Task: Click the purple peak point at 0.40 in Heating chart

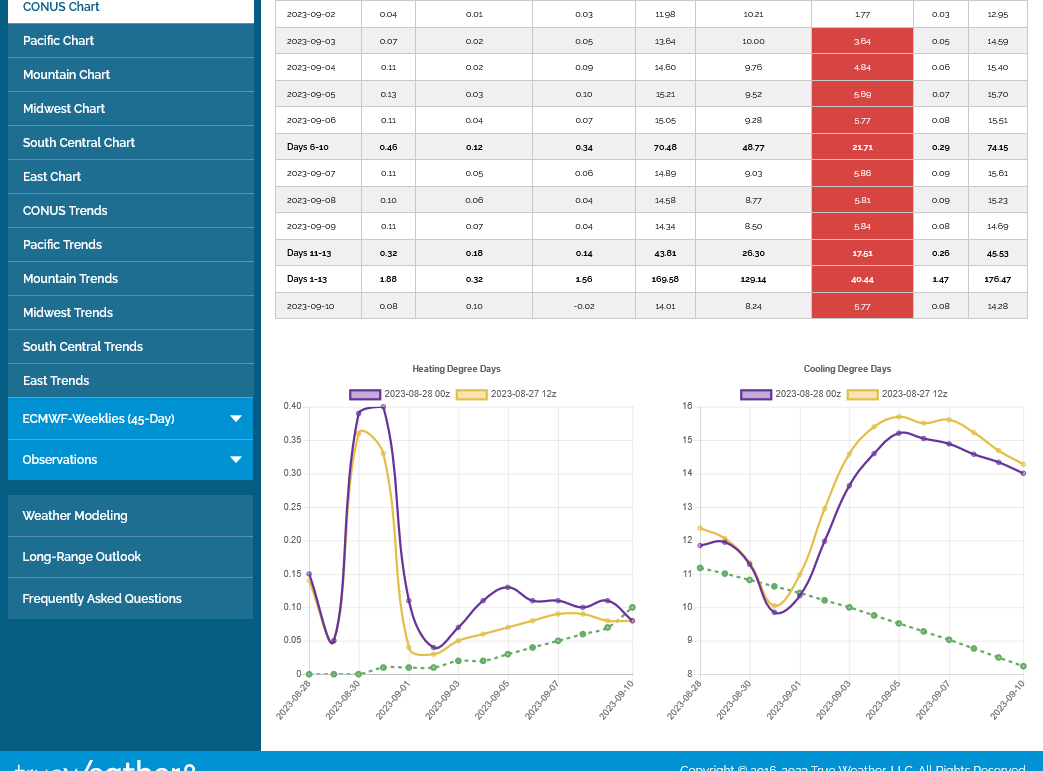Action: [383, 406]
